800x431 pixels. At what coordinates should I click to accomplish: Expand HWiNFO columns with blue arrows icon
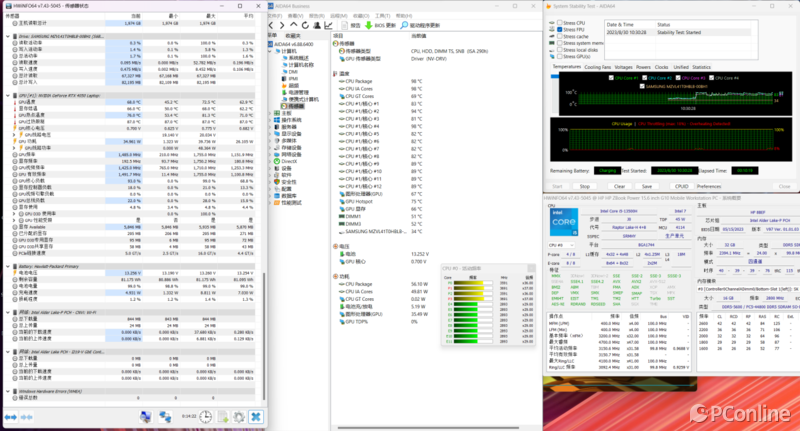tap(11, 417)
